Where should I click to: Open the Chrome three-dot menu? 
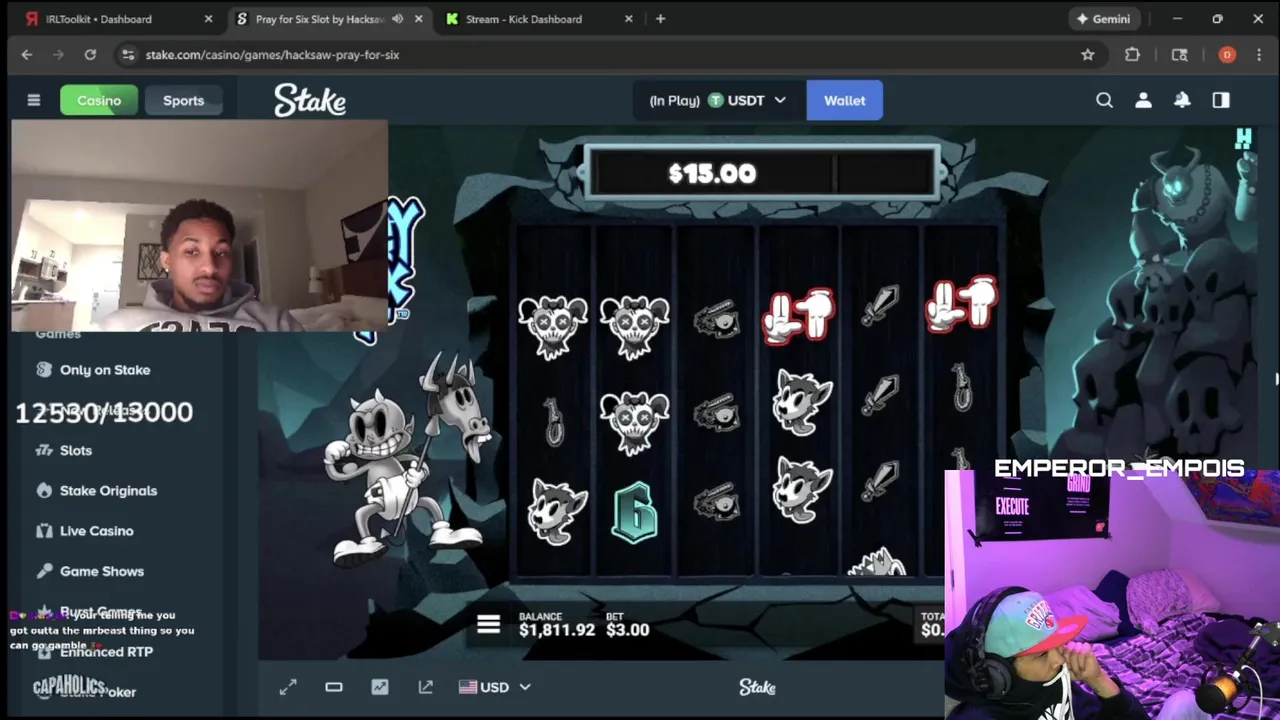pyautogui.click(x=1258, y=55)
